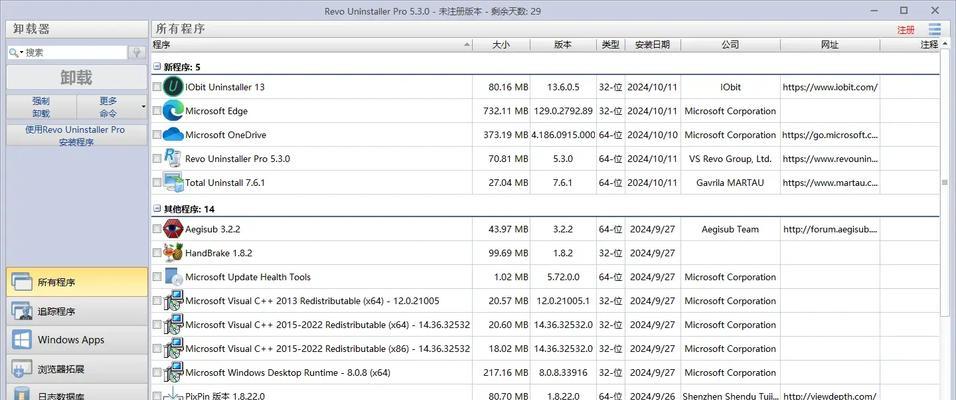956x400 pixels.
Task: Tick the Total Uninstall 7.6.1 checkbox
Action: click(x=157, y=182)
